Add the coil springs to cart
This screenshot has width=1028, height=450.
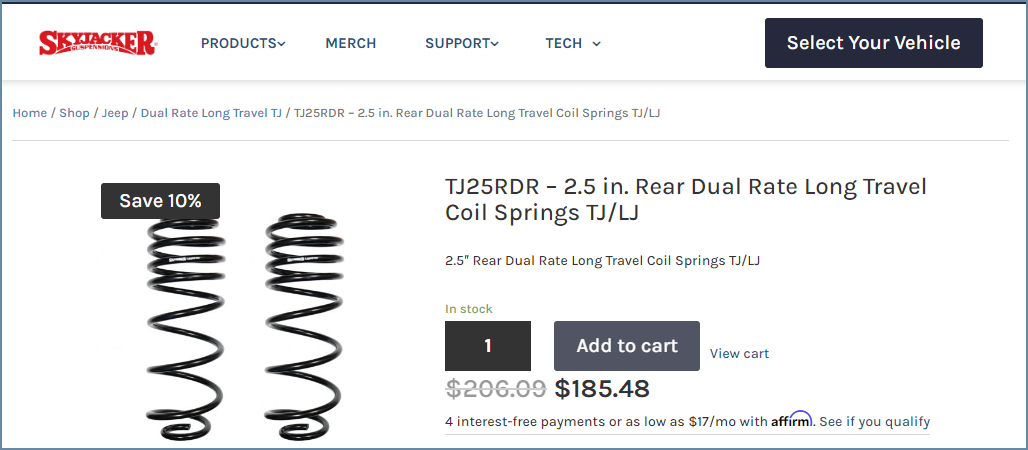coord(627,346)
